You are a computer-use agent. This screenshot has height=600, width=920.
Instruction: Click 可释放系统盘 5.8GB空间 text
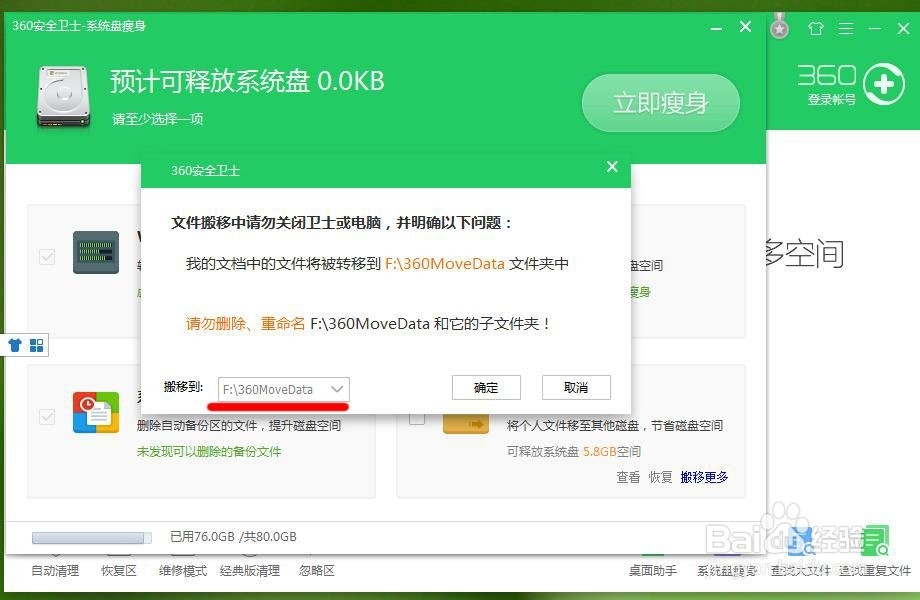(x=574, y=452)
